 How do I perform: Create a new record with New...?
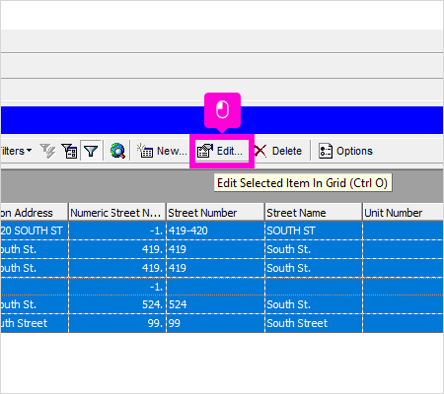pos(162,151)
